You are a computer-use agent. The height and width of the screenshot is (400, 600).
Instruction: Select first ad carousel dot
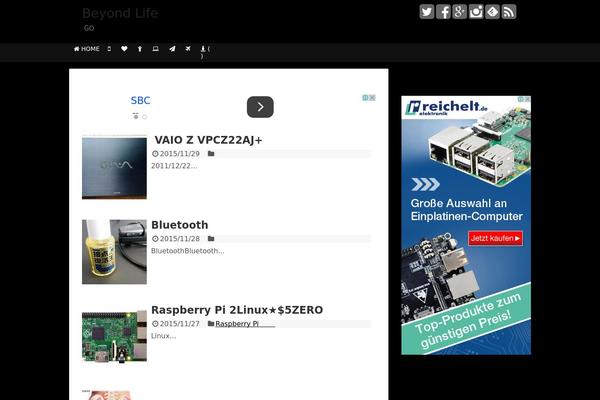[x=135, y=117]
